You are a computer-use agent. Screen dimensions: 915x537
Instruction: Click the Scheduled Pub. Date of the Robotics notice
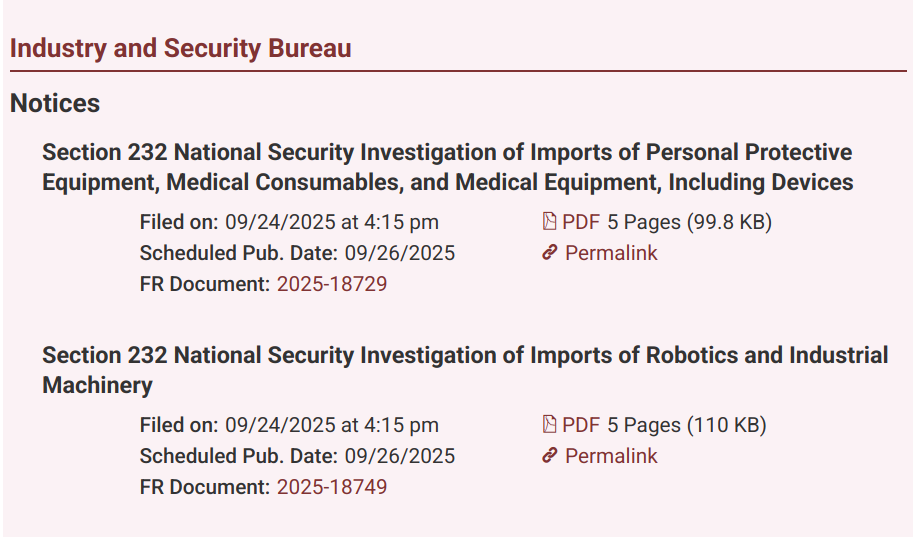400,456
